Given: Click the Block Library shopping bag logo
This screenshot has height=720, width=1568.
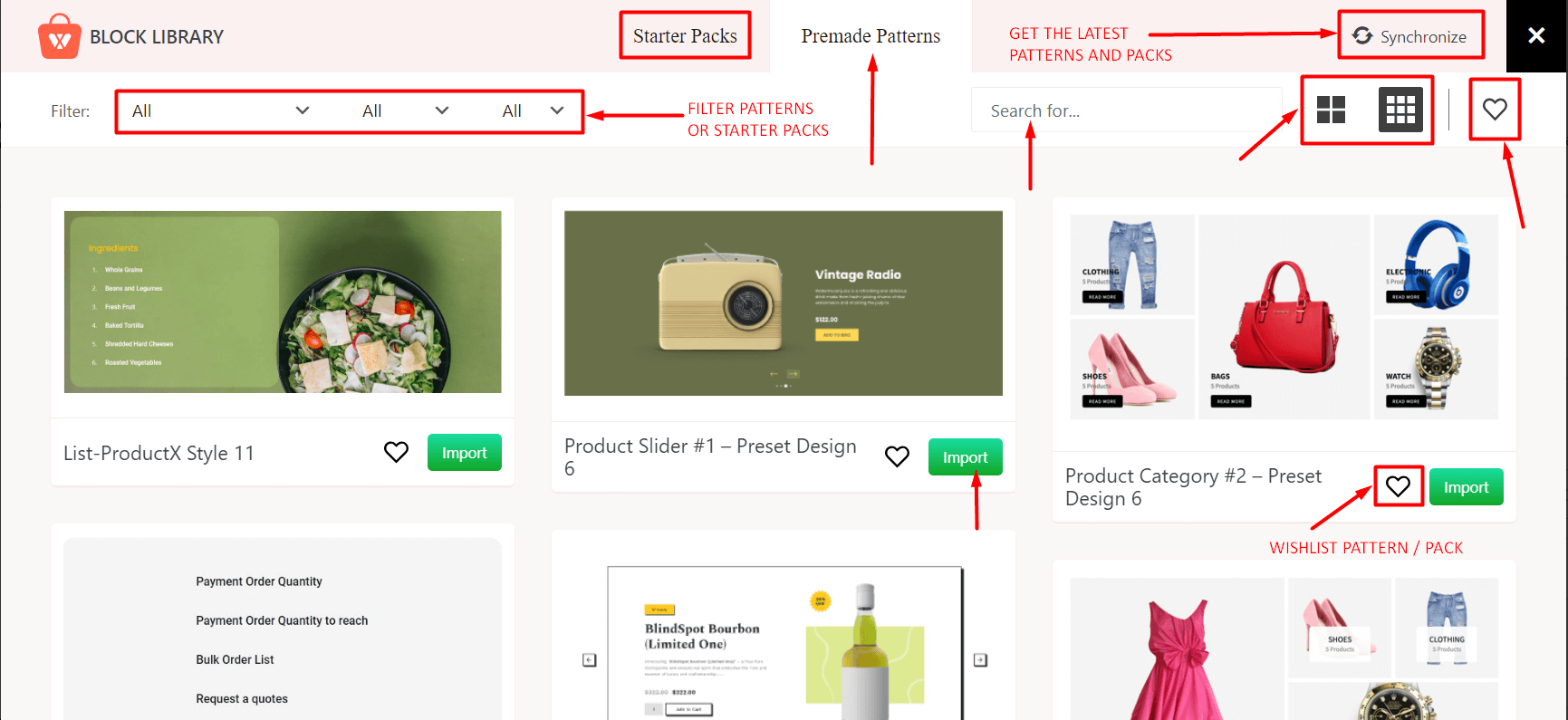Looking at the screenshot, I should point(60,35).
